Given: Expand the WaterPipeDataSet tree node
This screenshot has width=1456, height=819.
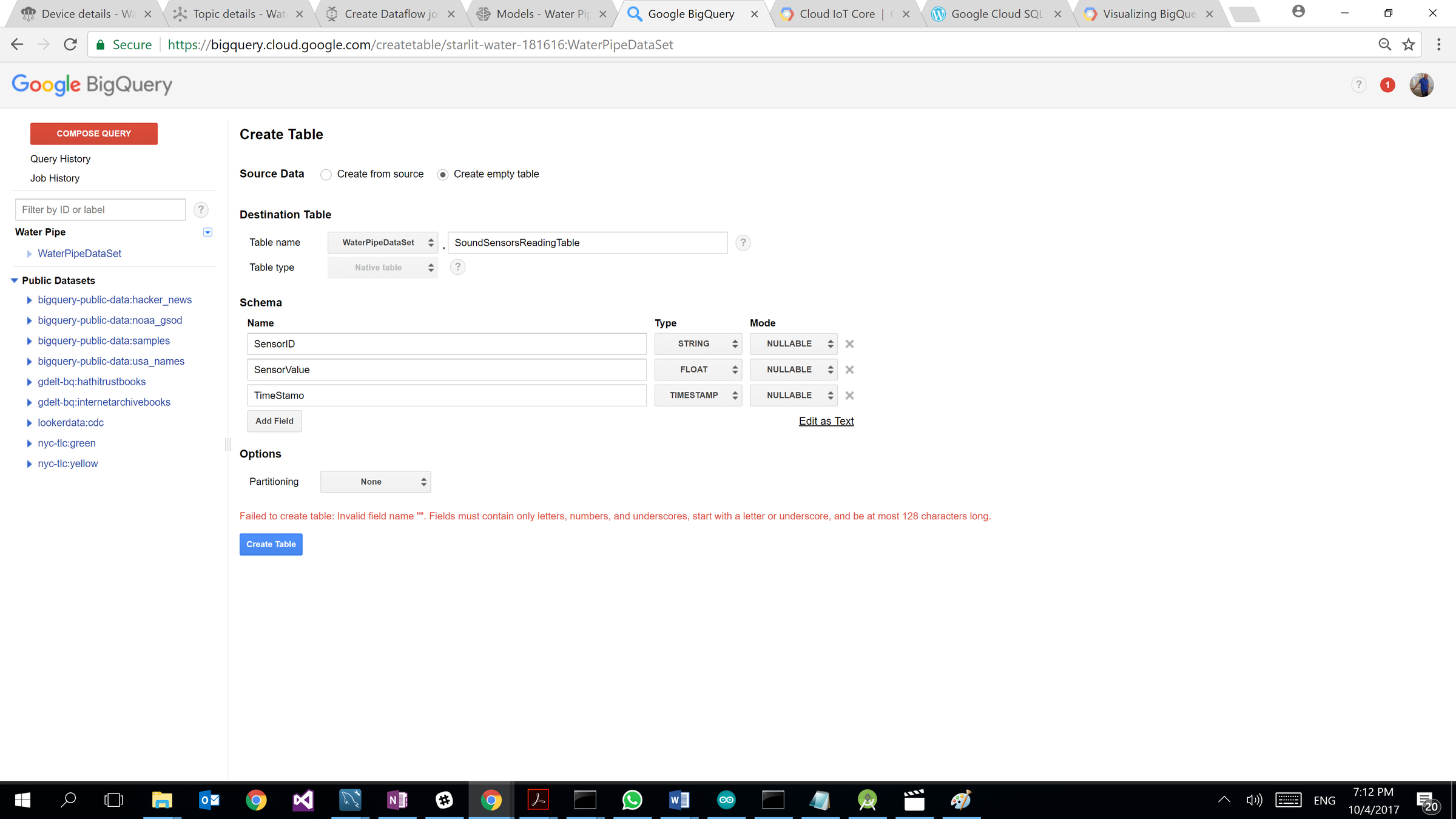Looking at the screenshot, I should (29, 254).
